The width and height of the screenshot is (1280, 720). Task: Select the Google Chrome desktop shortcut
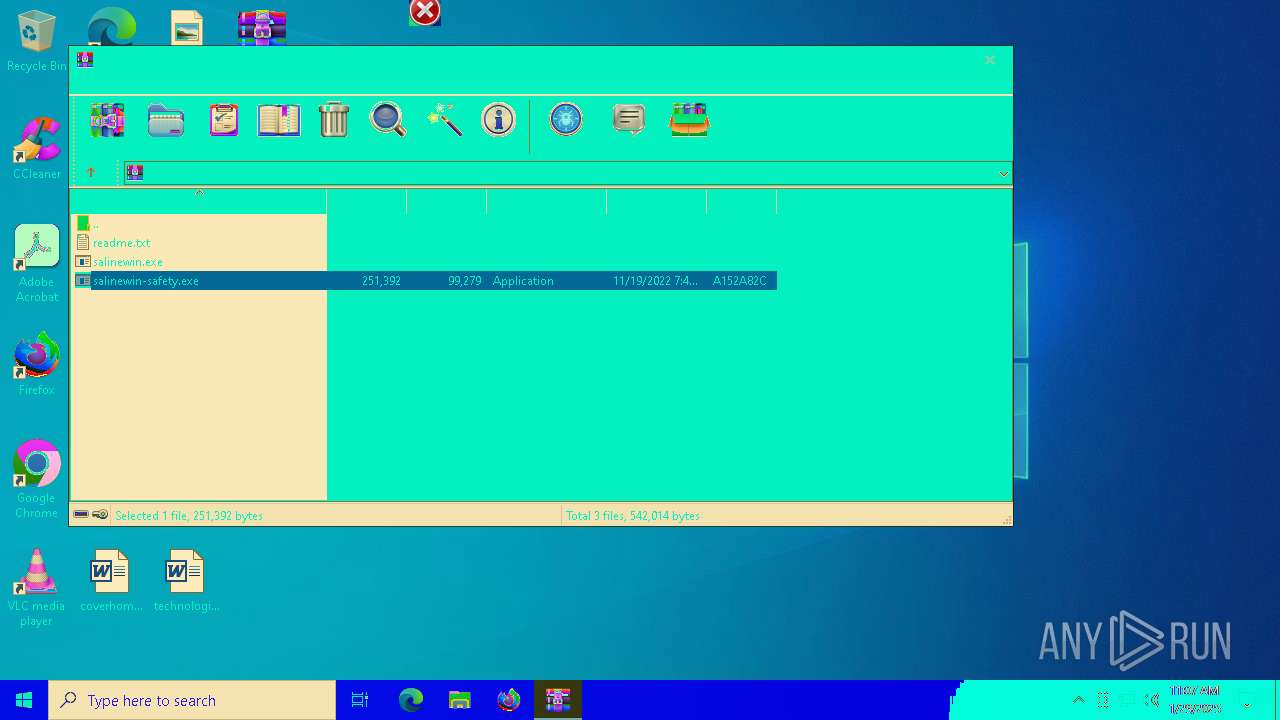click(36, 480)
